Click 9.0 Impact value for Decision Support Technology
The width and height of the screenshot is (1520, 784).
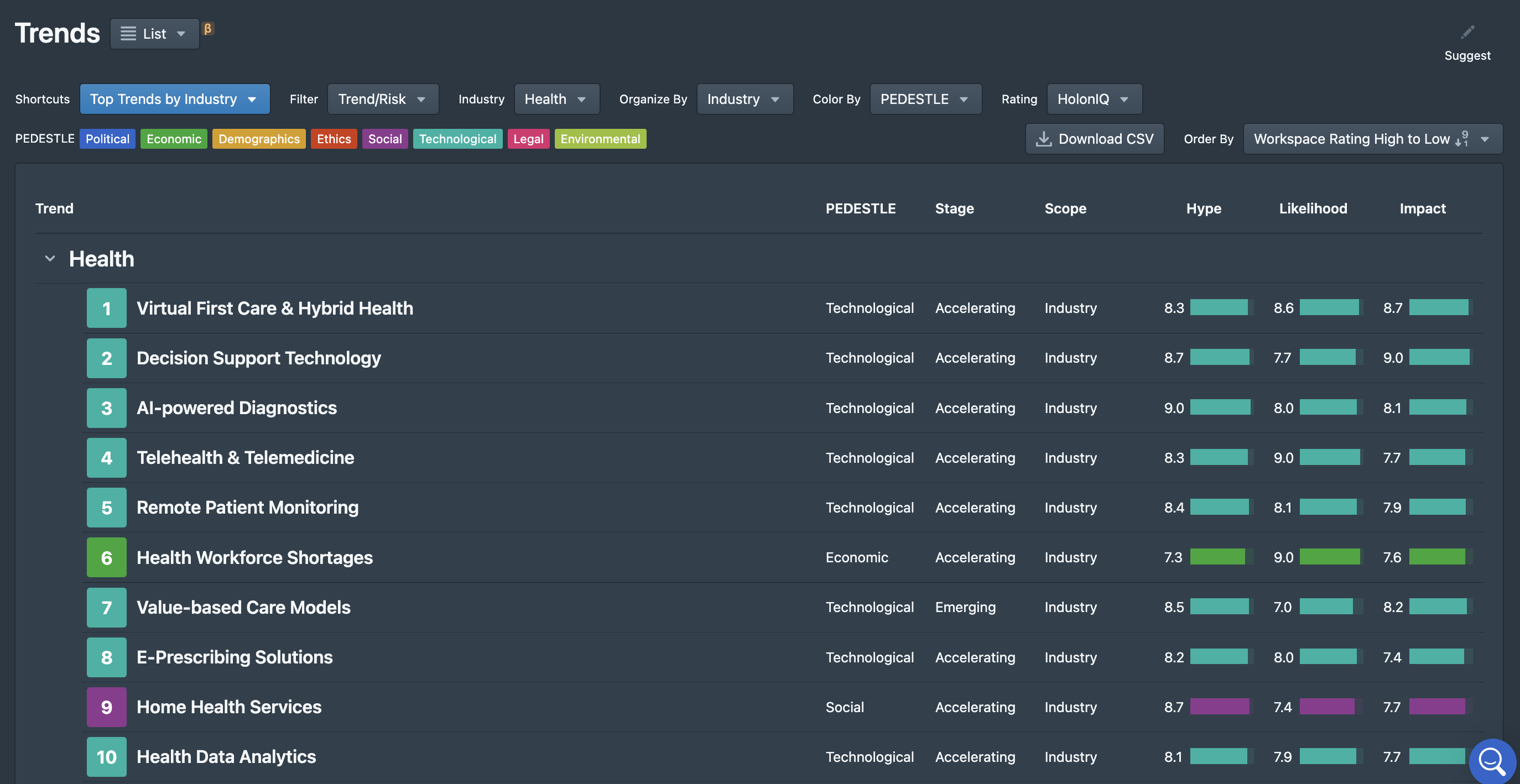[x=1393, y=358]
